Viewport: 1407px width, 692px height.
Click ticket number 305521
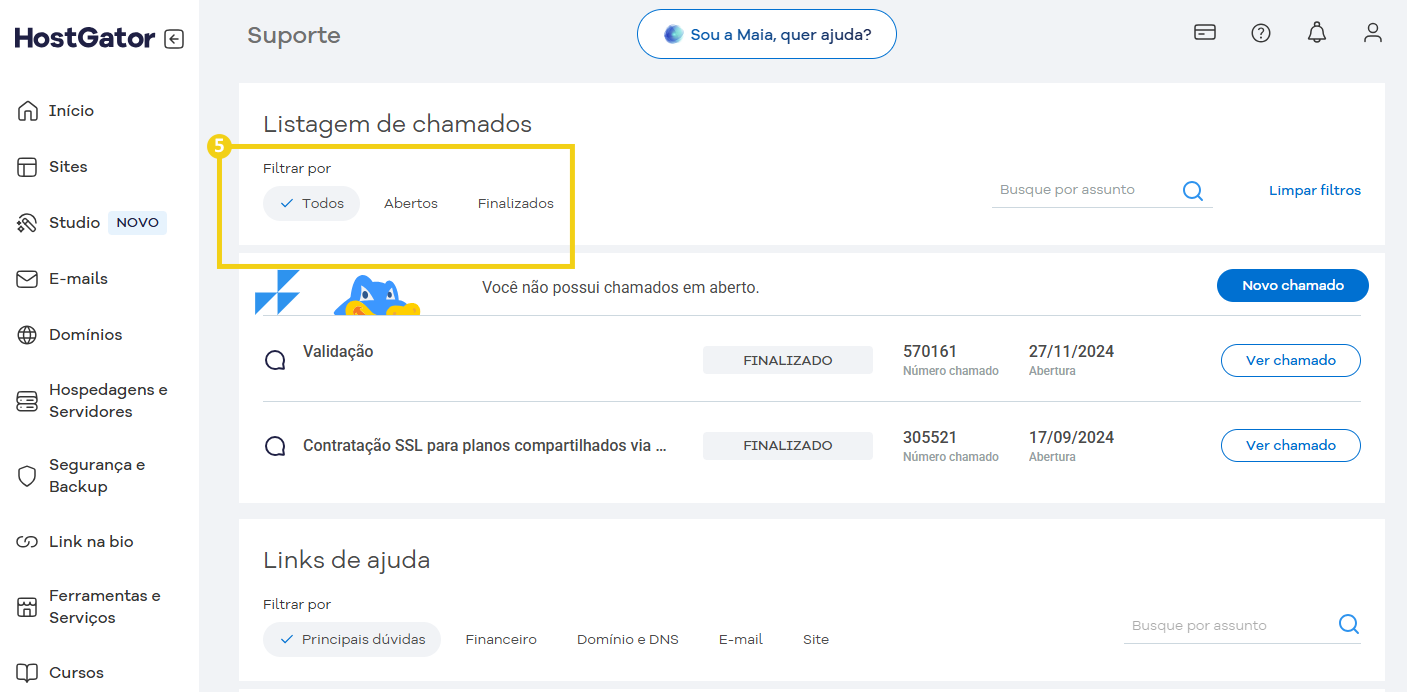click(x=930, y=438)
